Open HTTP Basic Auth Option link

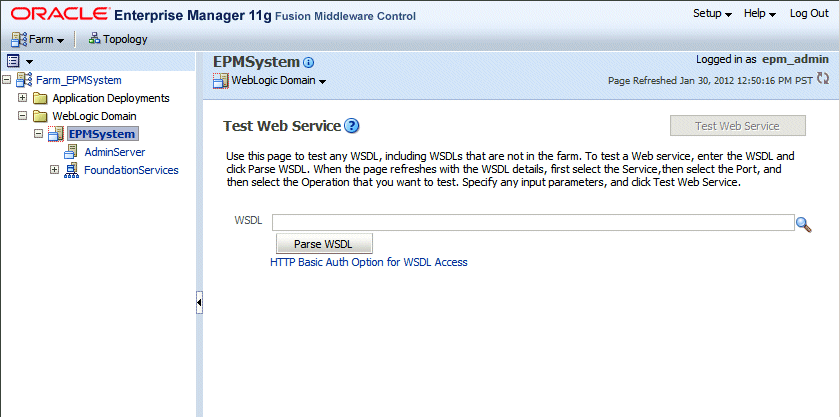click(369, 262)
